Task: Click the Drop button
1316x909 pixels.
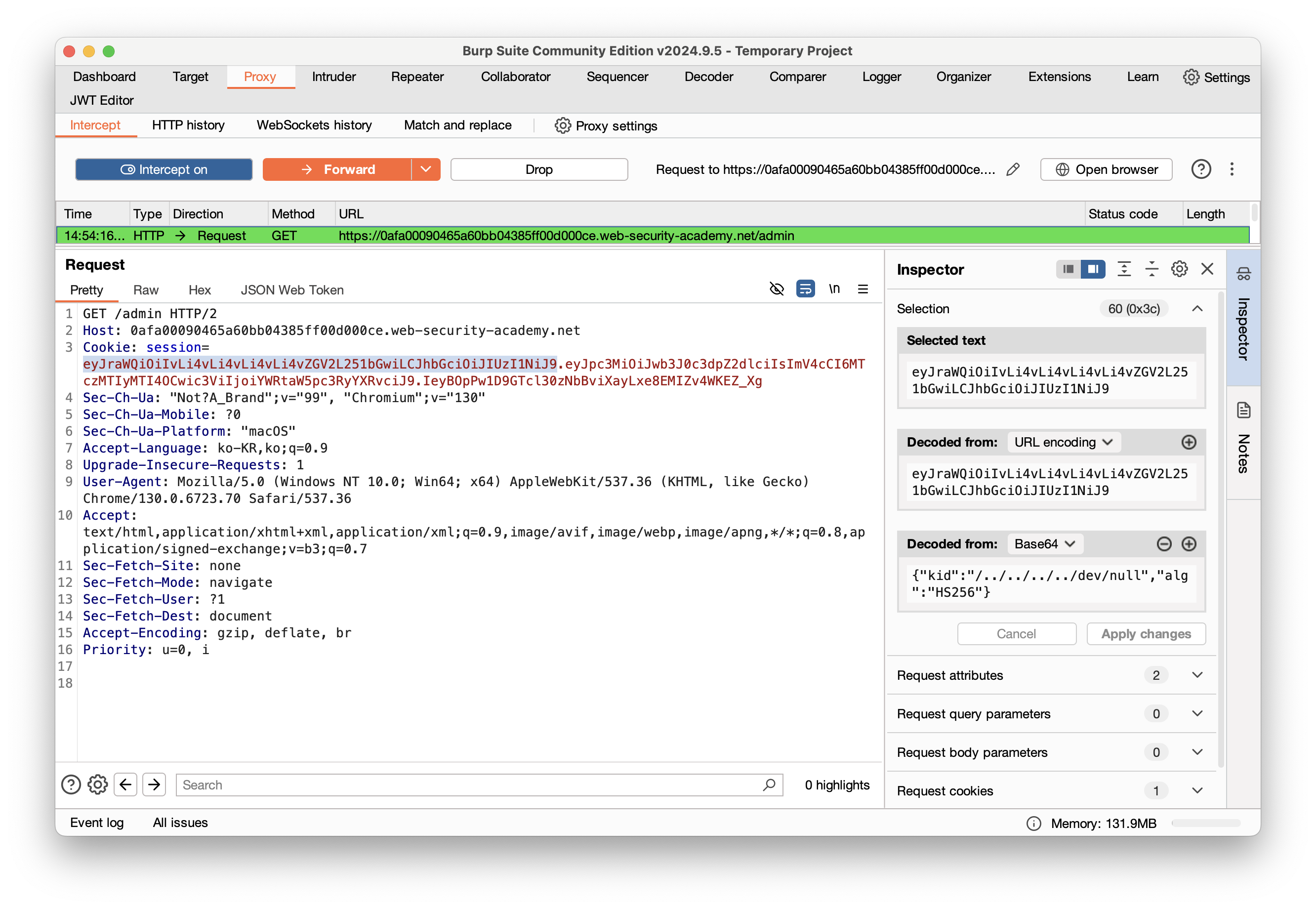Action: [538, 170]
